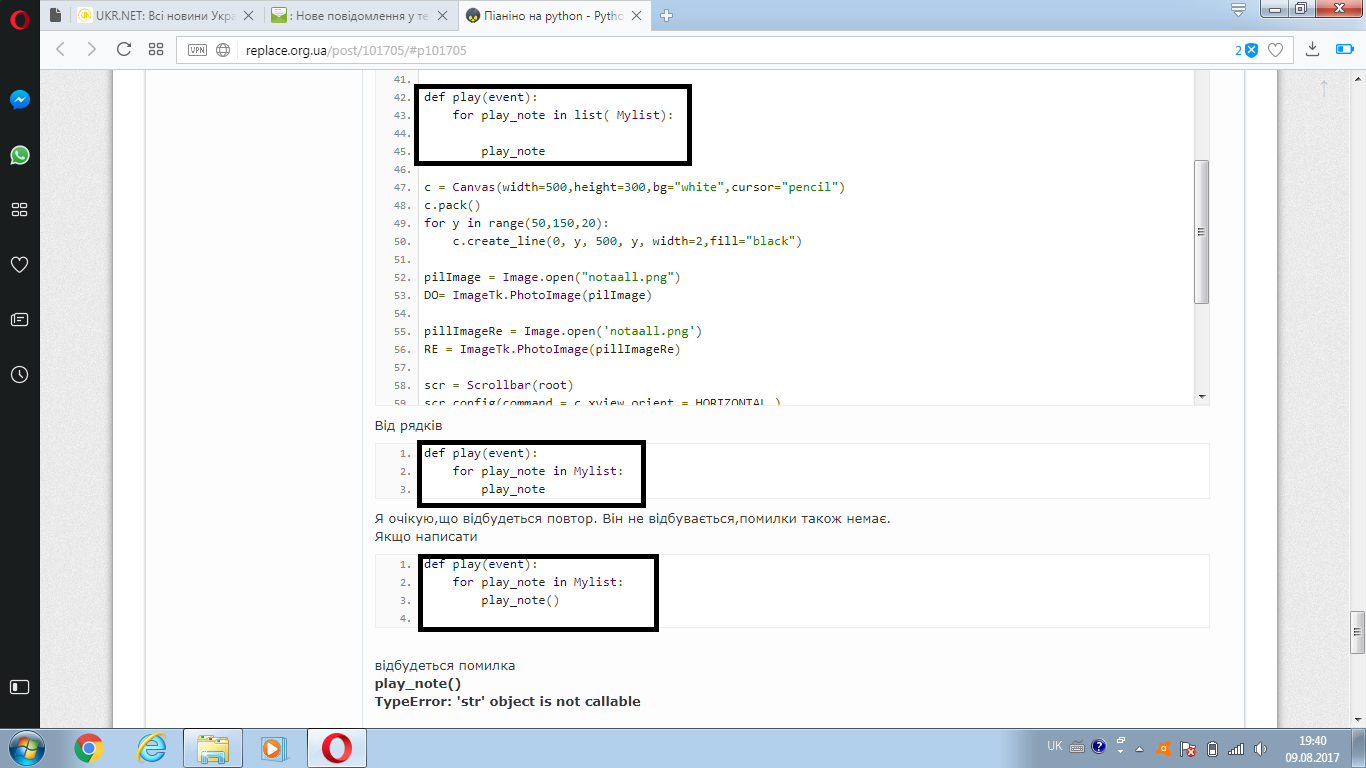Click the code block's vertical scrollbar thumb
1366x768 pixels.
click(1202, 231)
